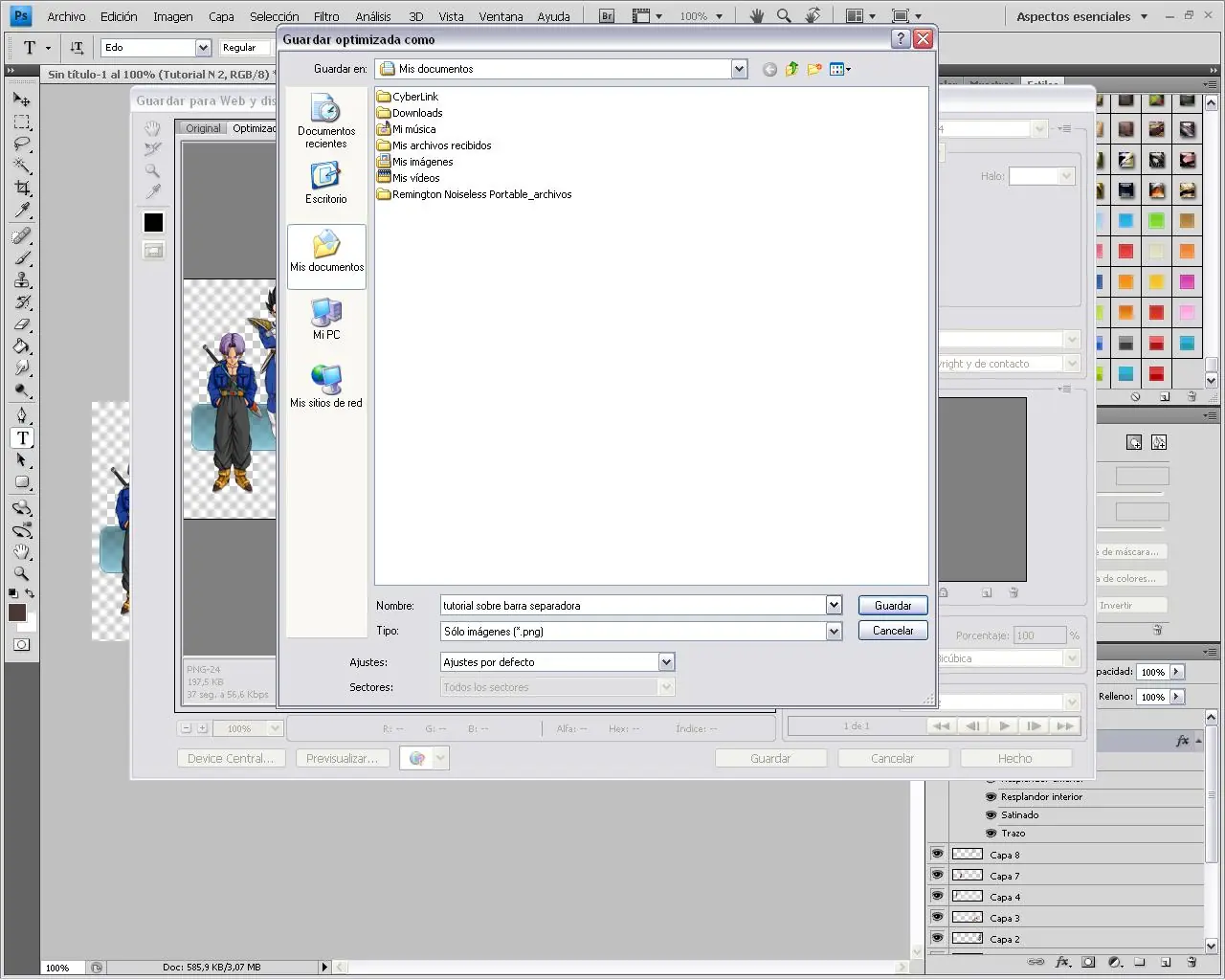Select the Move tool in Photoshop toolbar
Image resolution: width=1225 pixels, height=980 pixels.
[21, 99]
